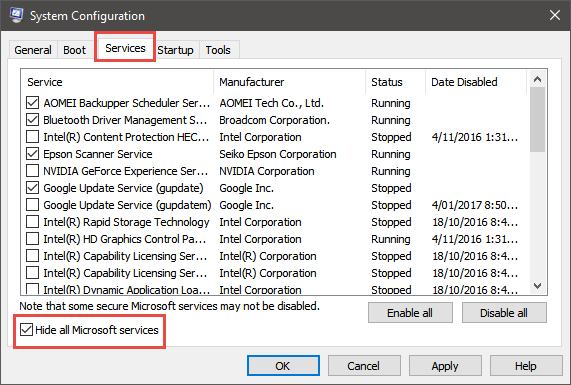Click the Cancel button
Viewport: 571px width, 385px height.
[x=364, y=366]
